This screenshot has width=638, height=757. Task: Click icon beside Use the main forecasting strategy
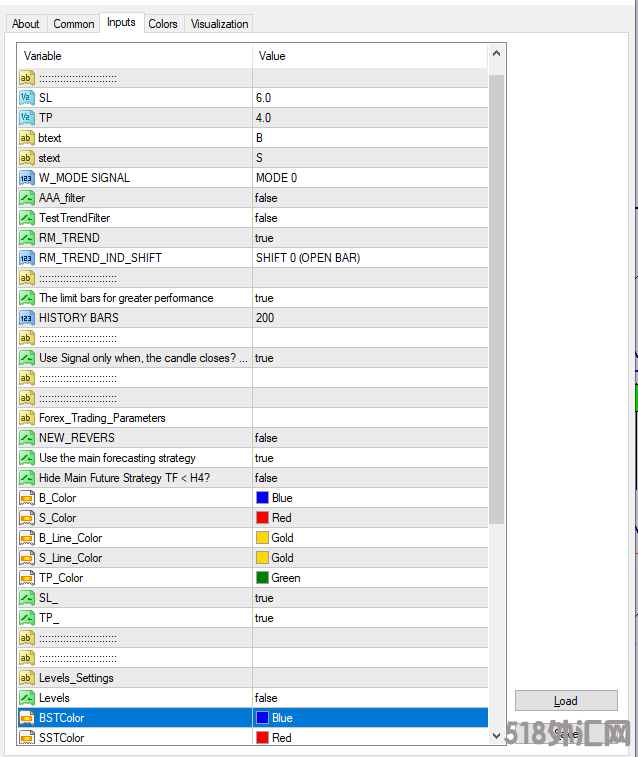pyautogui.click(x=27, y=458)
